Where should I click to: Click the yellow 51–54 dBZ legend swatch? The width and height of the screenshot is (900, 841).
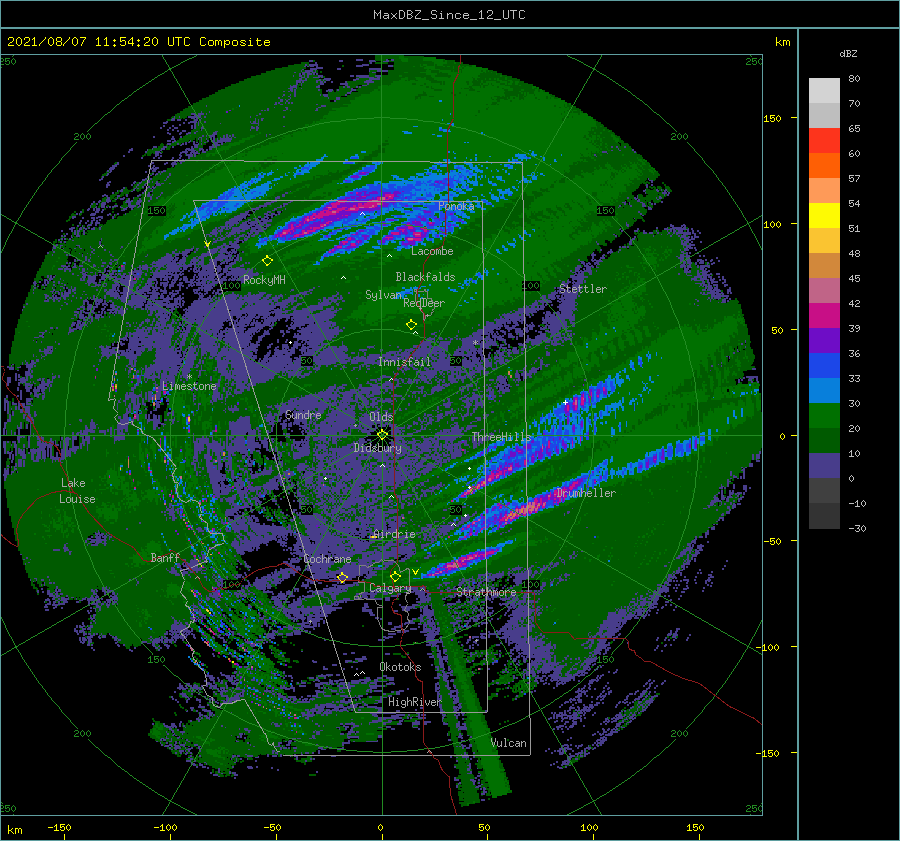[824, 216]
